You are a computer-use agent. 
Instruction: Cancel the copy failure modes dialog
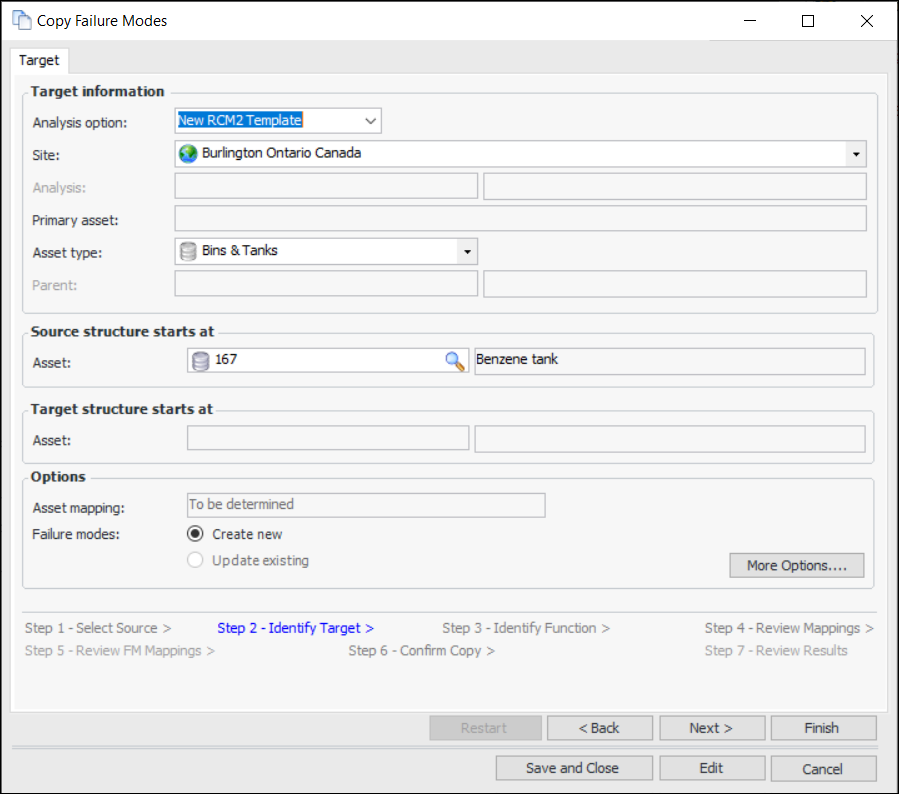[822, 768]
